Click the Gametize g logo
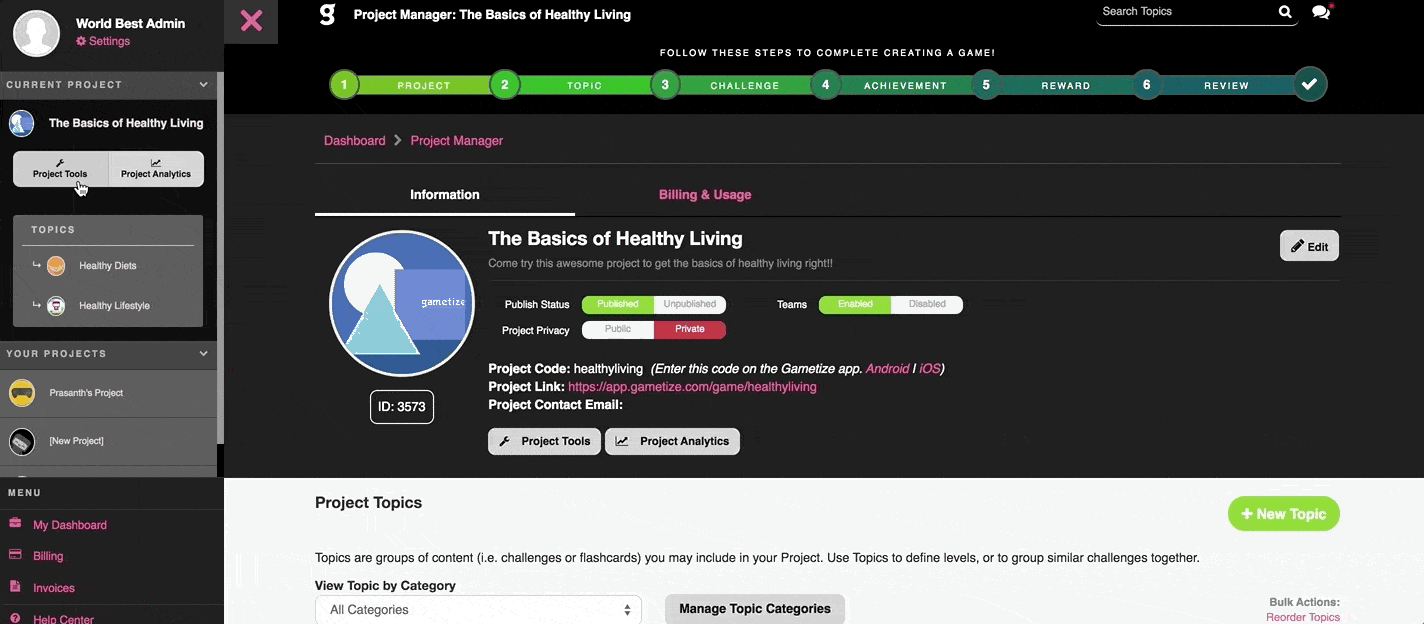The image size is (1424, 624). [x=327, y=15]
